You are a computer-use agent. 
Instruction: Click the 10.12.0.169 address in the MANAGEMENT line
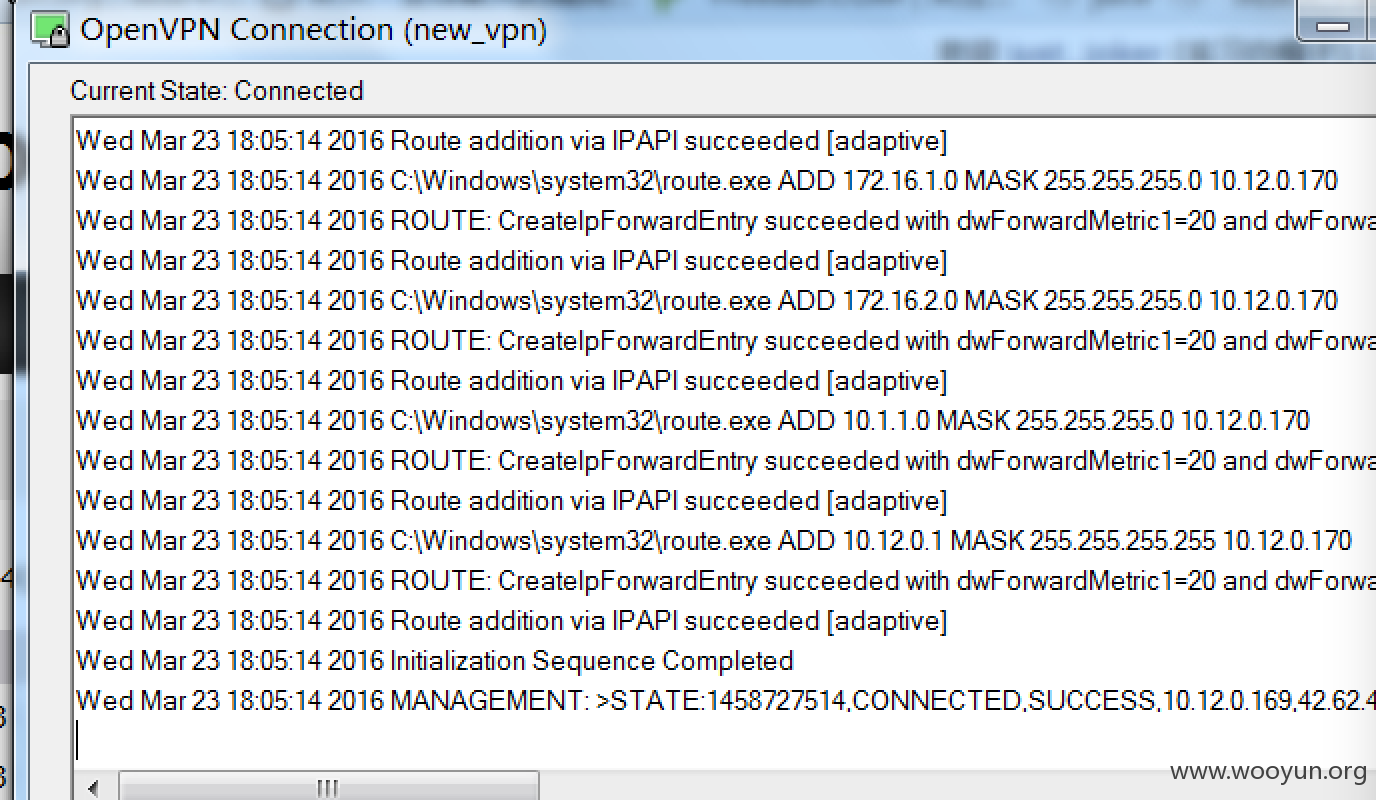pyautogui.click(x=1225, y=701)
